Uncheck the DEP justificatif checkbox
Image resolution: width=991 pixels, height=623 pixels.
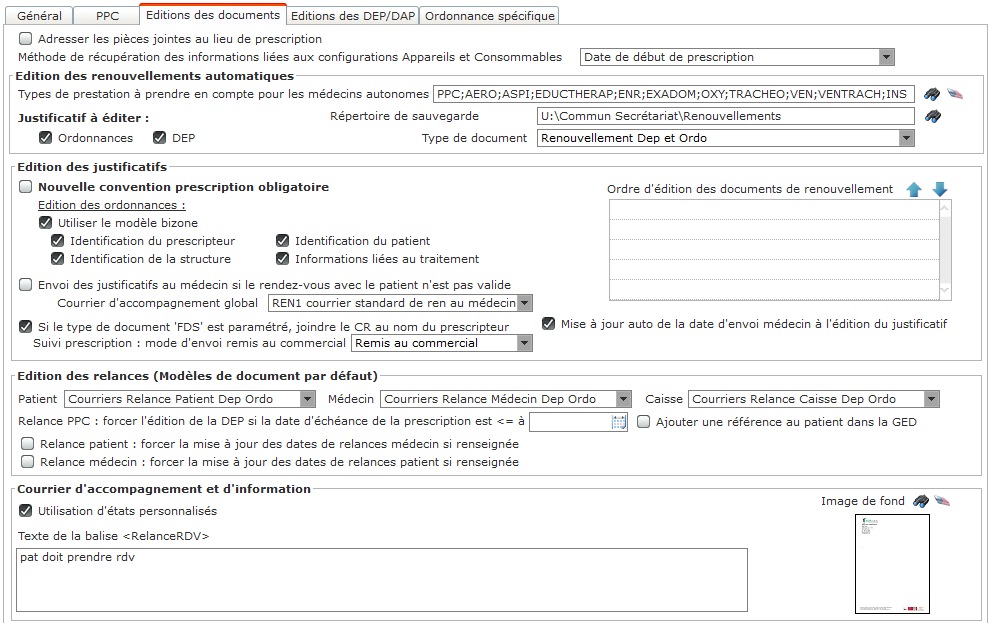[x=160, y=138]
